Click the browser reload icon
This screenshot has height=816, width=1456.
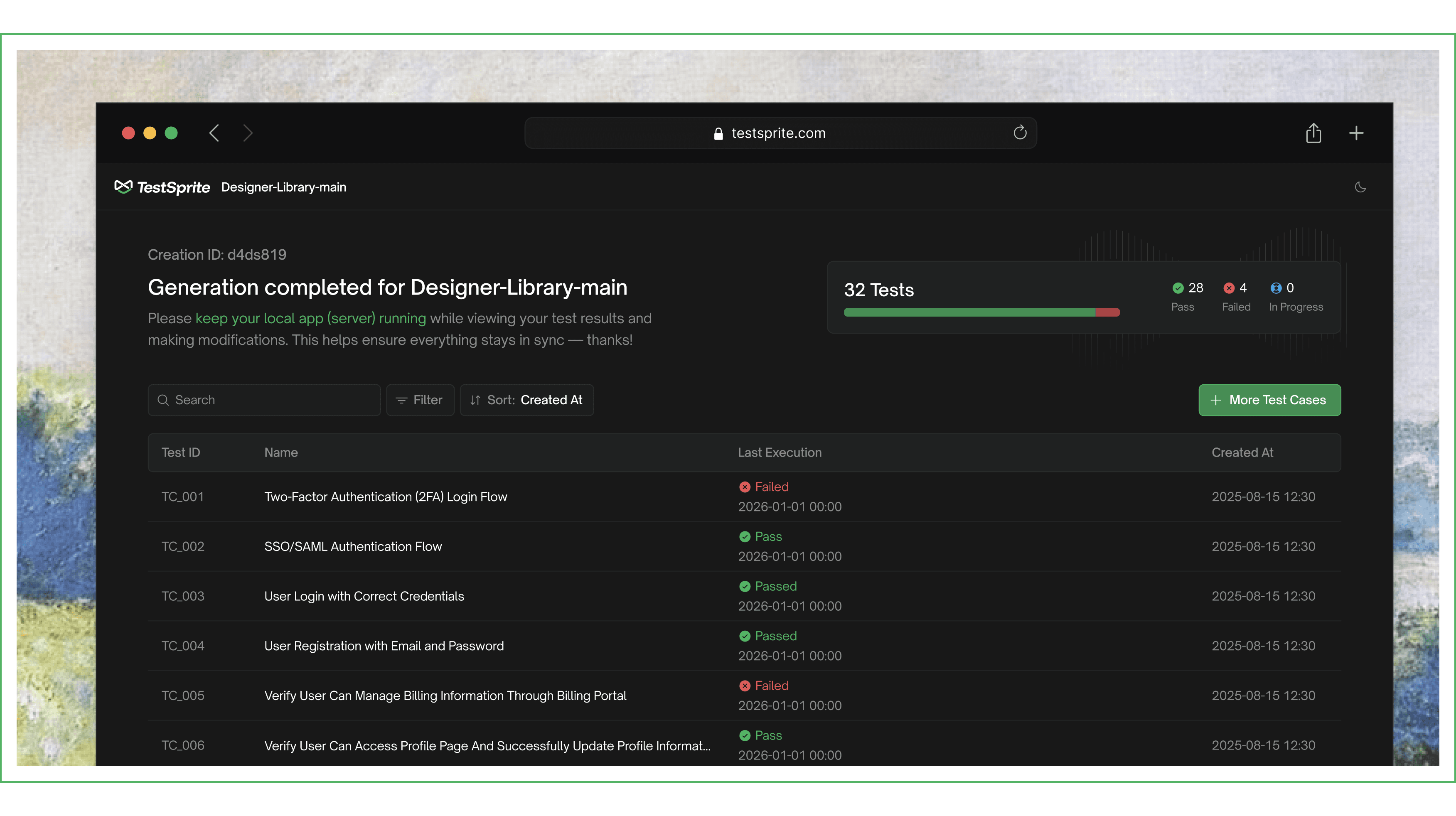pos(1020,133)
